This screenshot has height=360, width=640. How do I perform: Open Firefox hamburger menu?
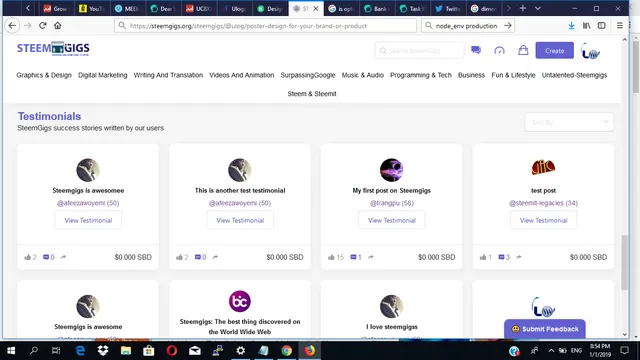pos(620,25)
